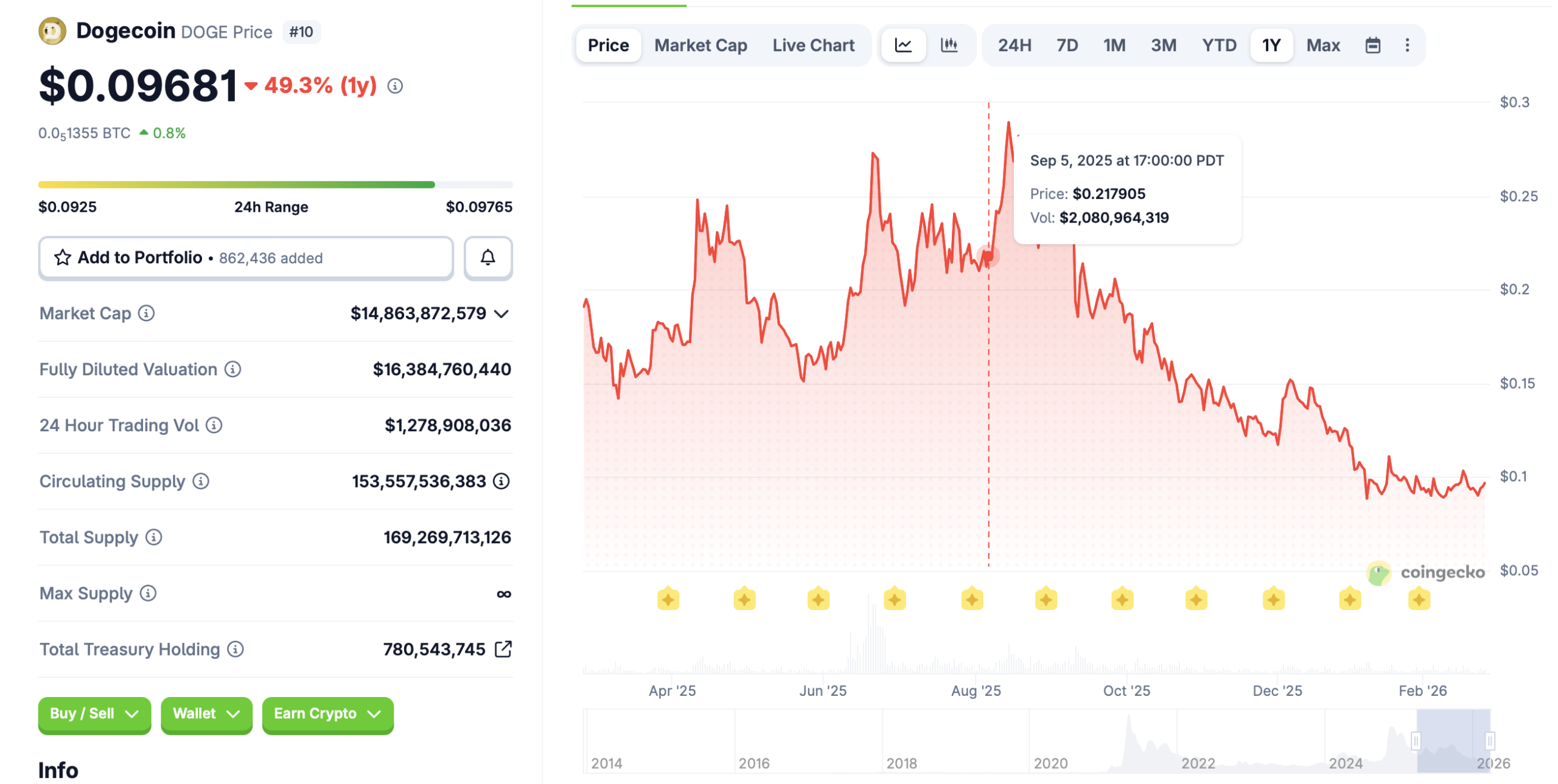Expand the Market Cap value chevron
Viewport: 1558px width, 784px height.
pyautogui.click(x=501, y=314)
